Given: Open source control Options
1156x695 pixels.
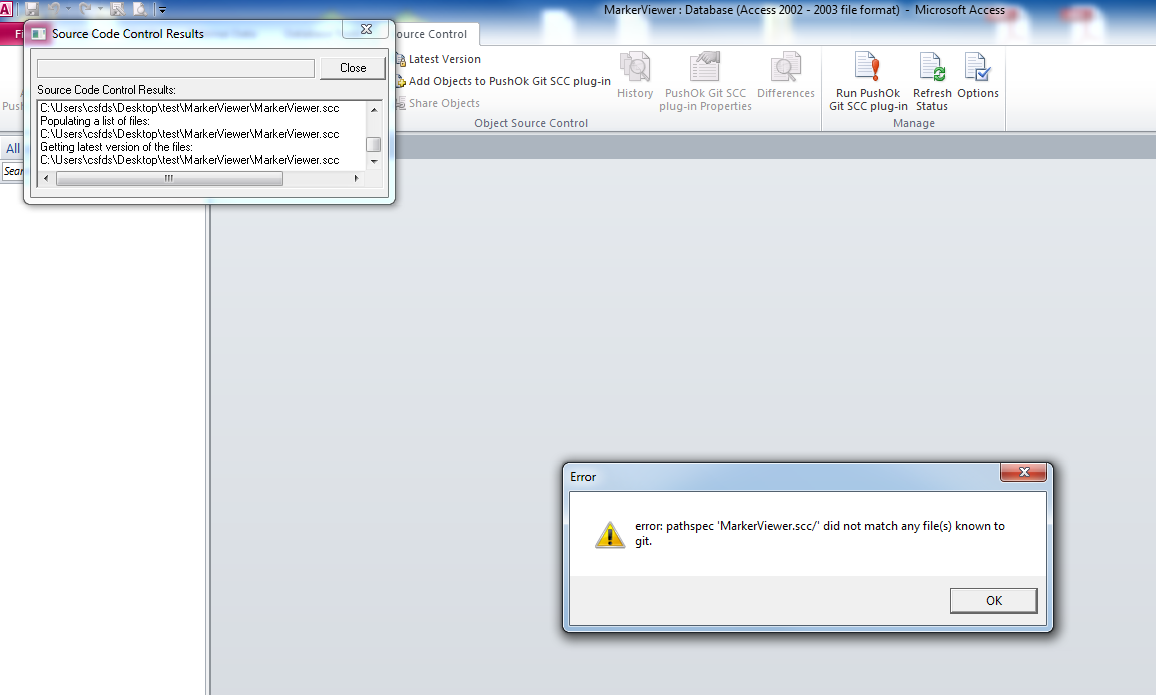Looking at the screenshot, I should pos(977,78).
